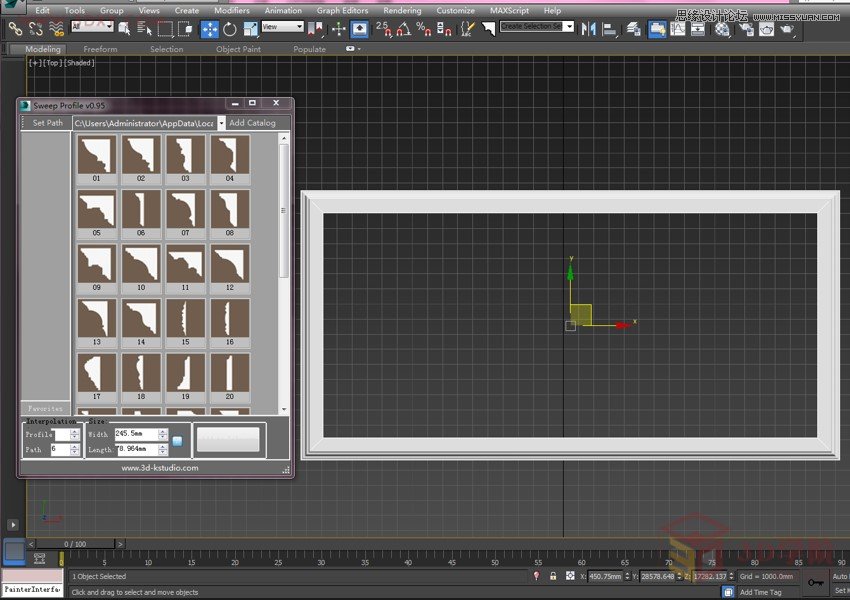Click the wide apply button in Sweep Profile
The height and width of the screenshot is (600, 850).
pyautogui.click(x=228, y=440)
